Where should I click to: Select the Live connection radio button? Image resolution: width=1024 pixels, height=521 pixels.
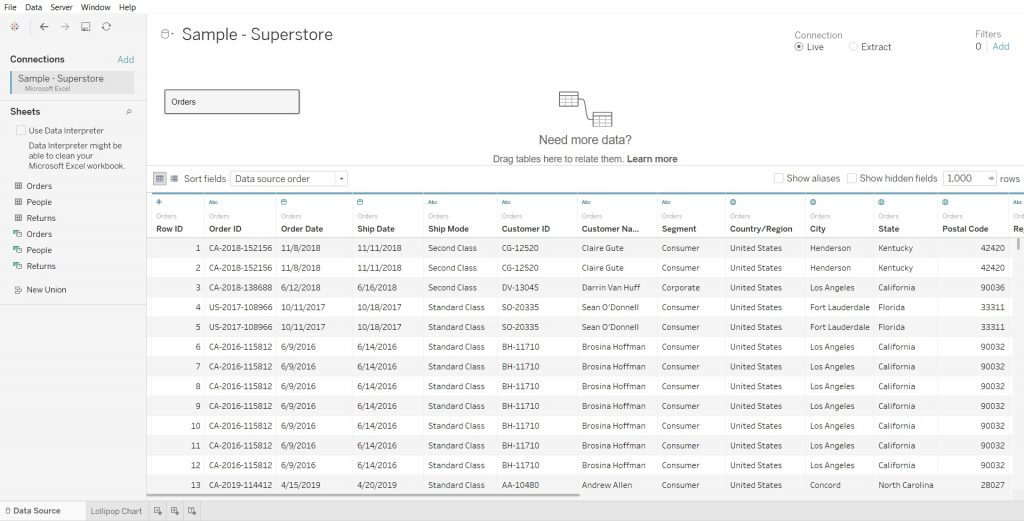799,47
